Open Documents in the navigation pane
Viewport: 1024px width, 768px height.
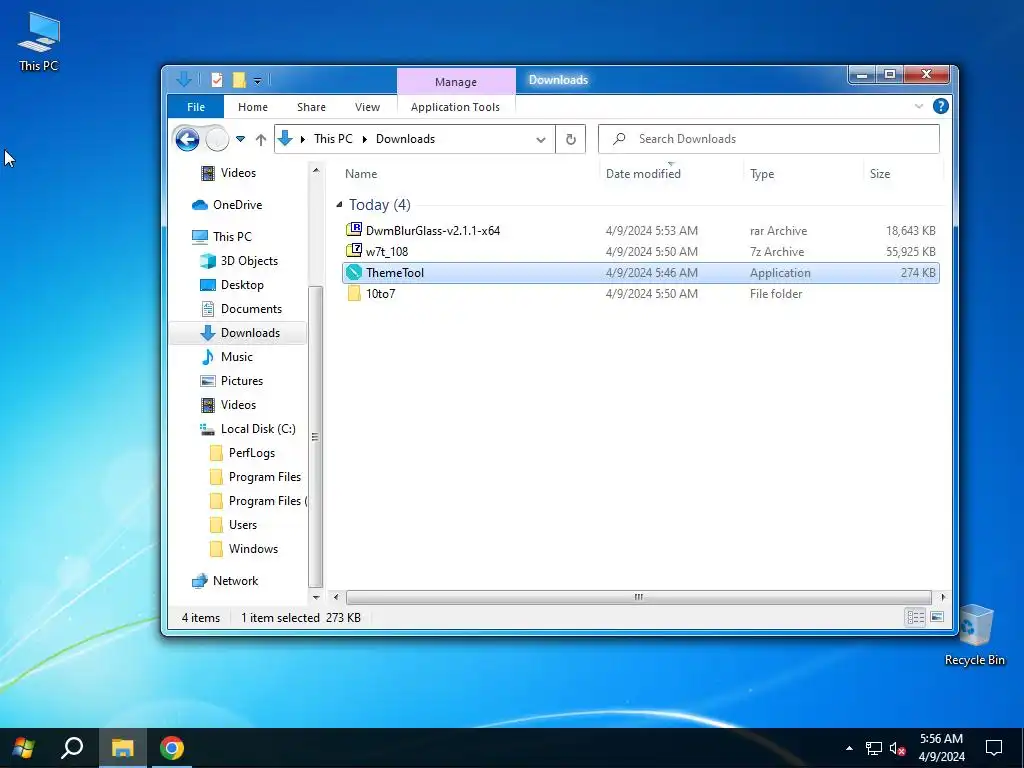click(x=251, y=309)
